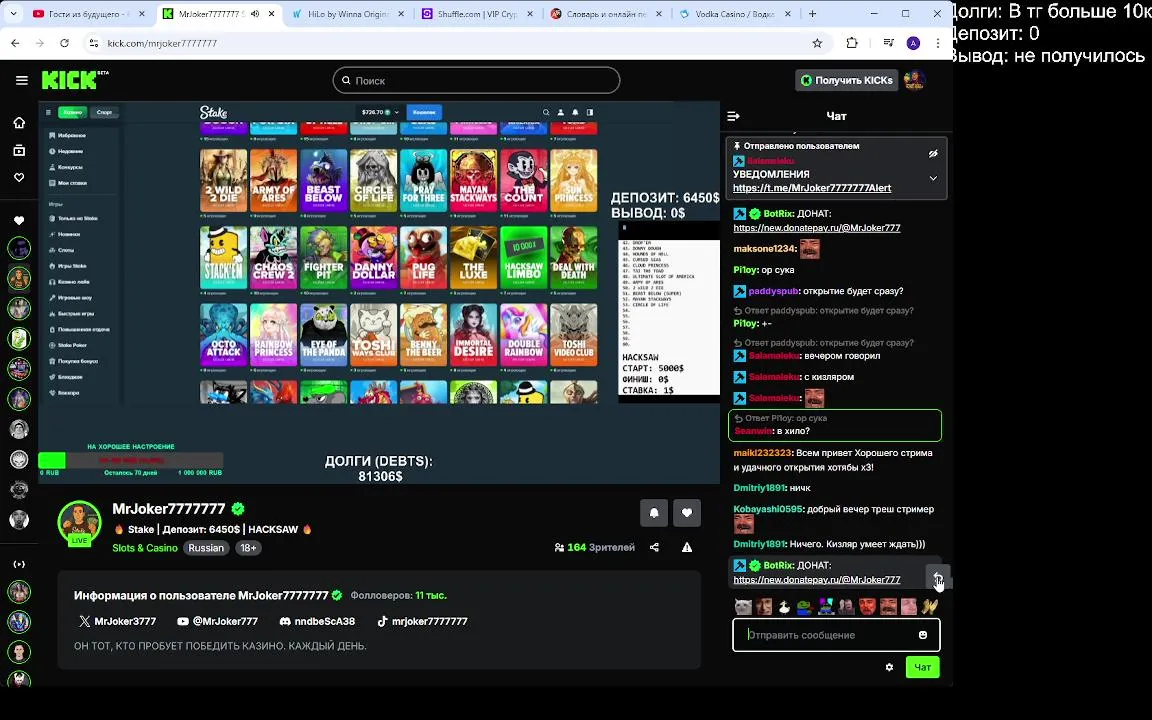Switch to the Shuffle.com VIP tab

click(x=478, y=13)
